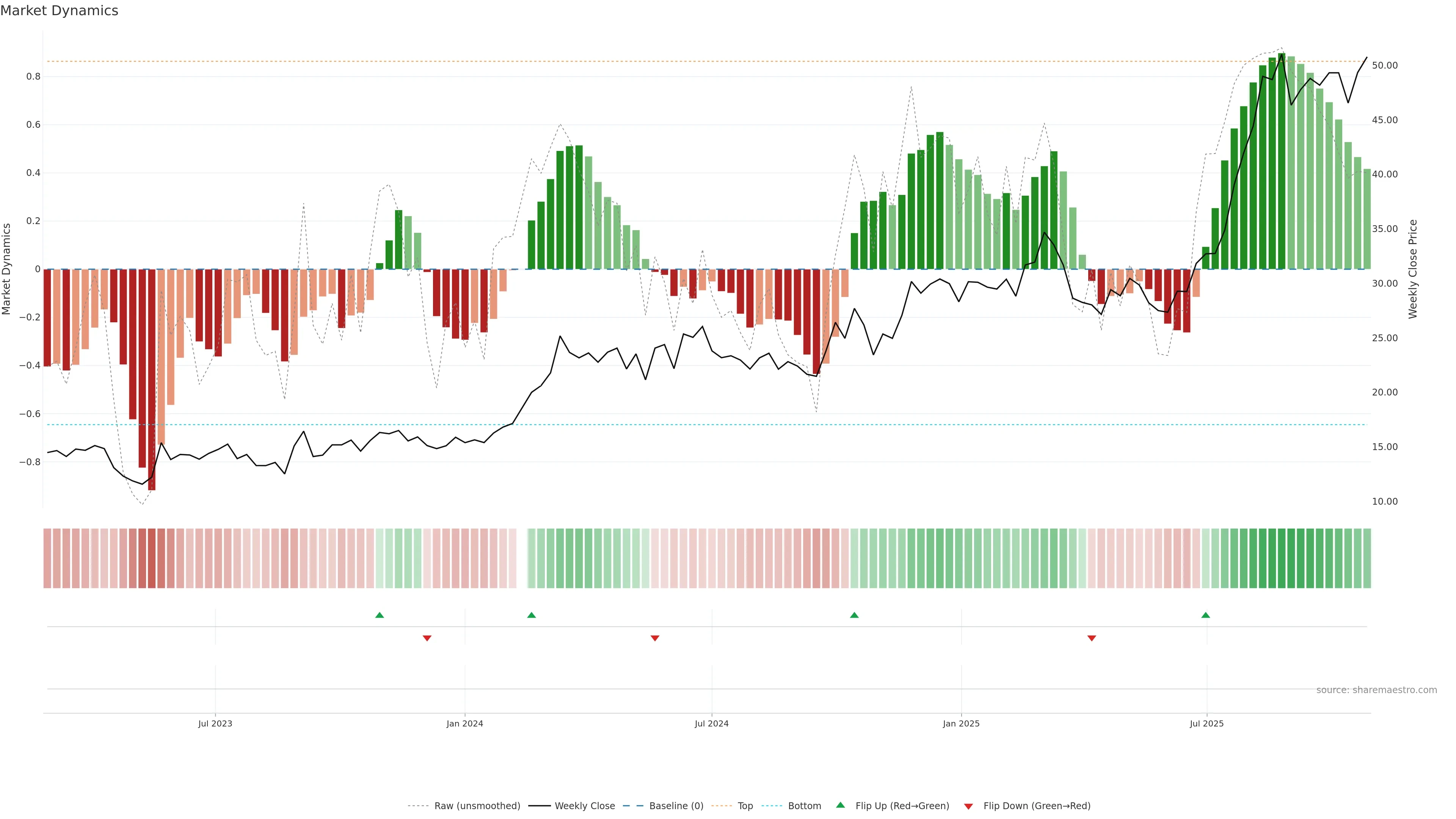Click the green flip-up marker in autumn 2024
This screenshot has height=819, width=1456.
pyautogui.click(x=855, y=615)
